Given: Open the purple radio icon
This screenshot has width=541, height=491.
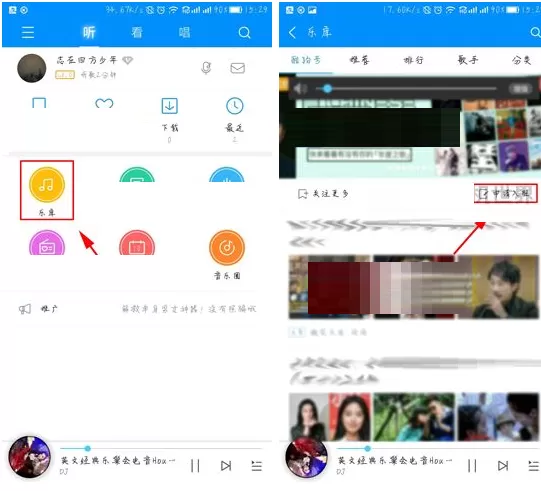Looking at the screenshot, I should click(47, 243).
